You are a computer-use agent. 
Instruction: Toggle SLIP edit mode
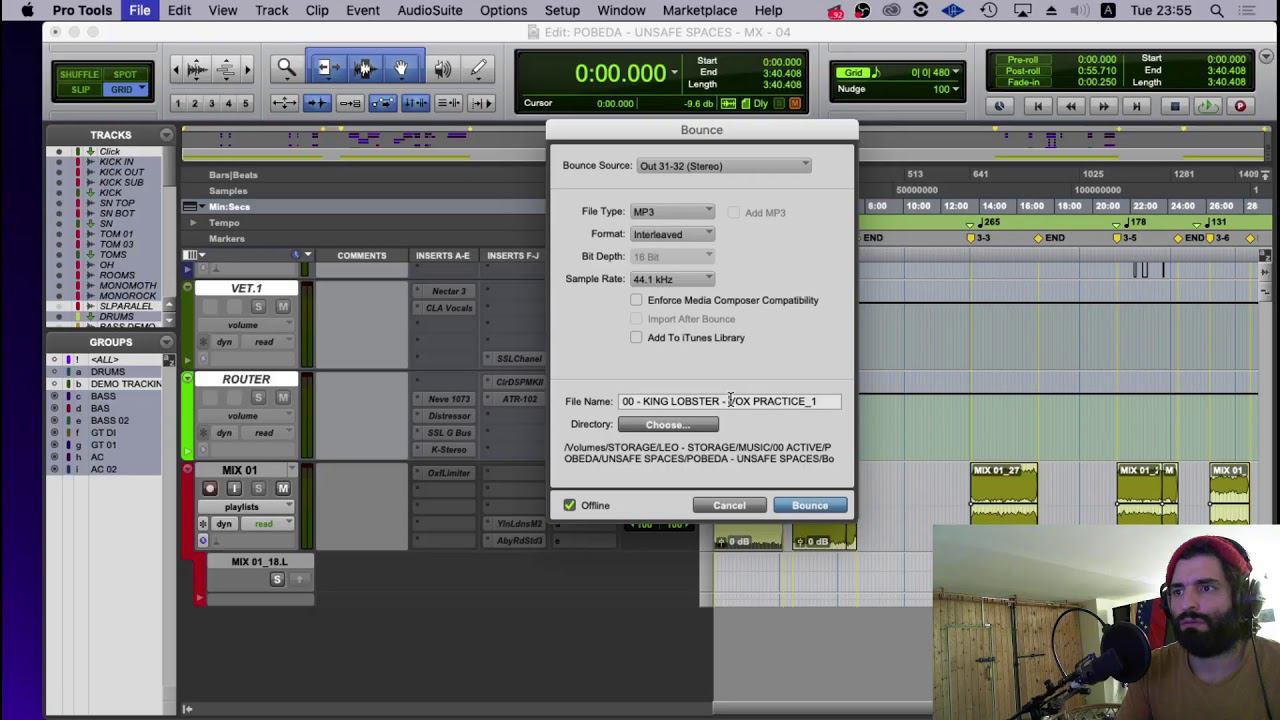(80, 89)
